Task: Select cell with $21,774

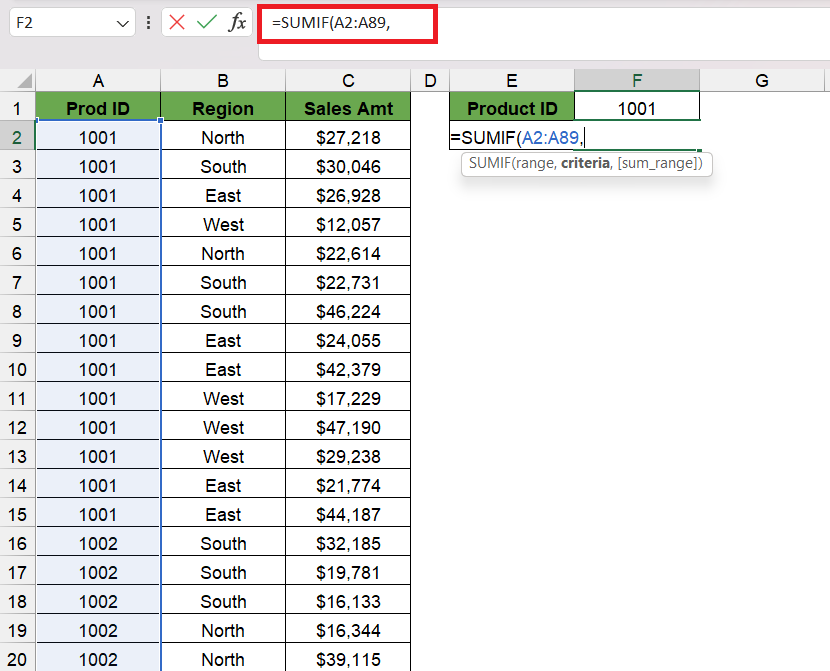Action: [348, 485]
